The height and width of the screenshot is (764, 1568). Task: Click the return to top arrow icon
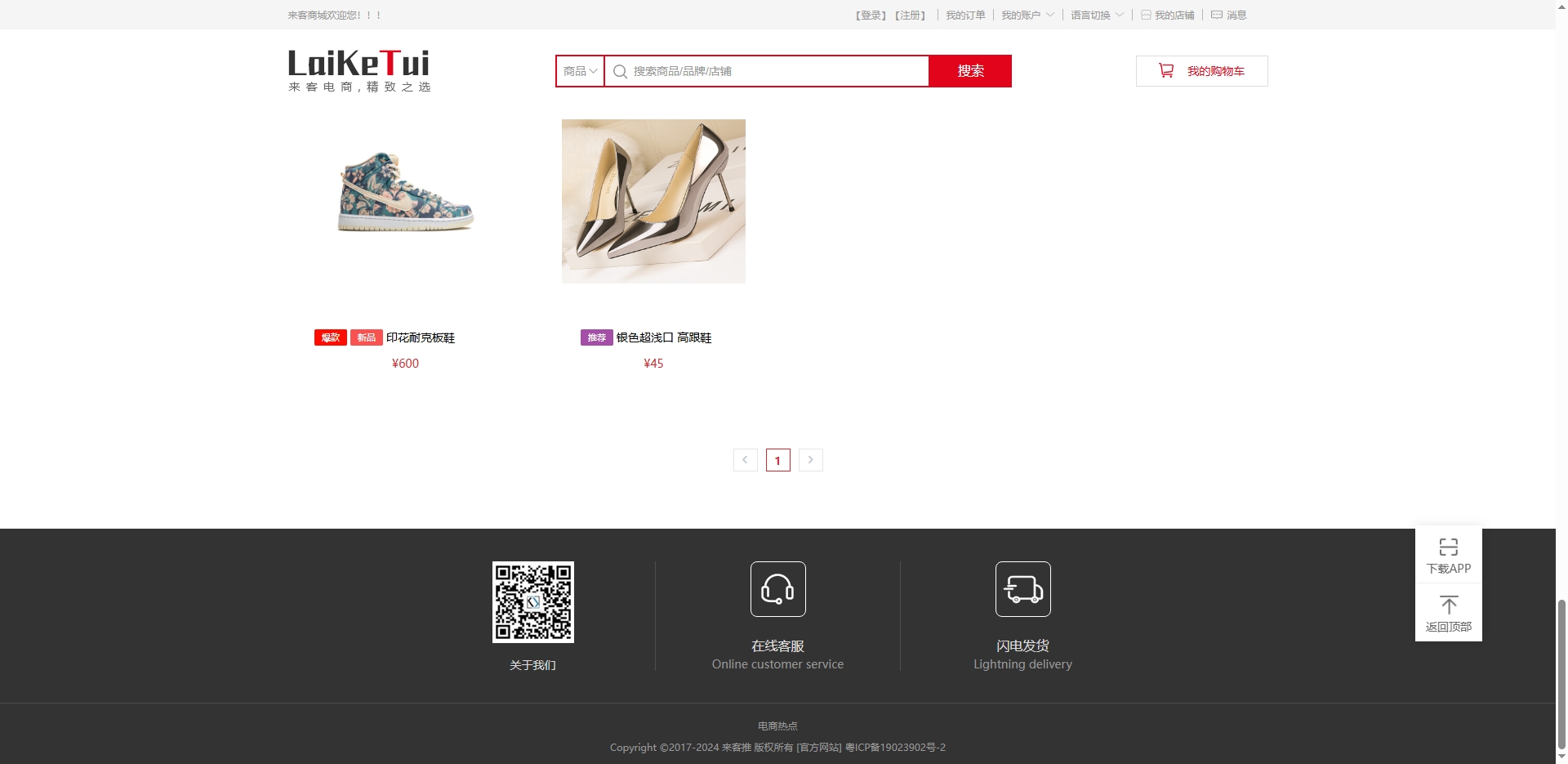coord(1448,605)
